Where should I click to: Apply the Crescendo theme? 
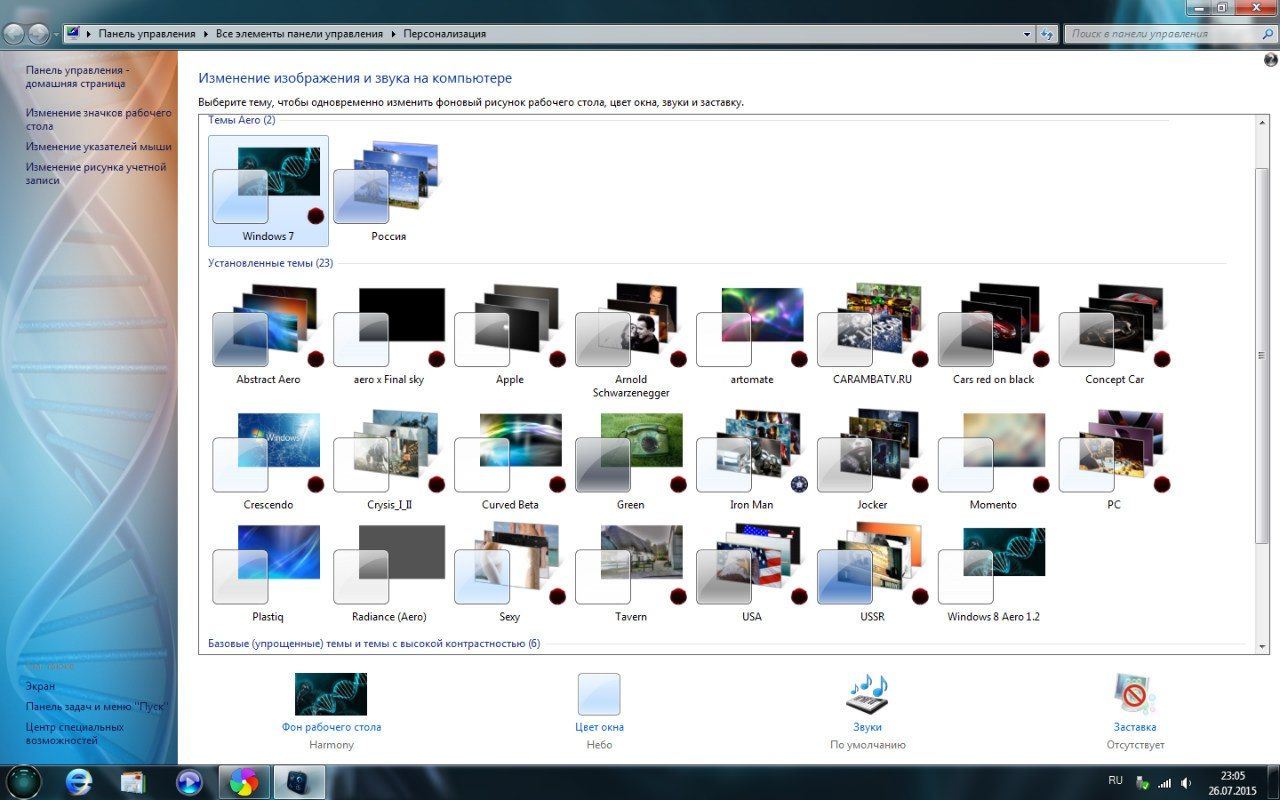[268, 459]
